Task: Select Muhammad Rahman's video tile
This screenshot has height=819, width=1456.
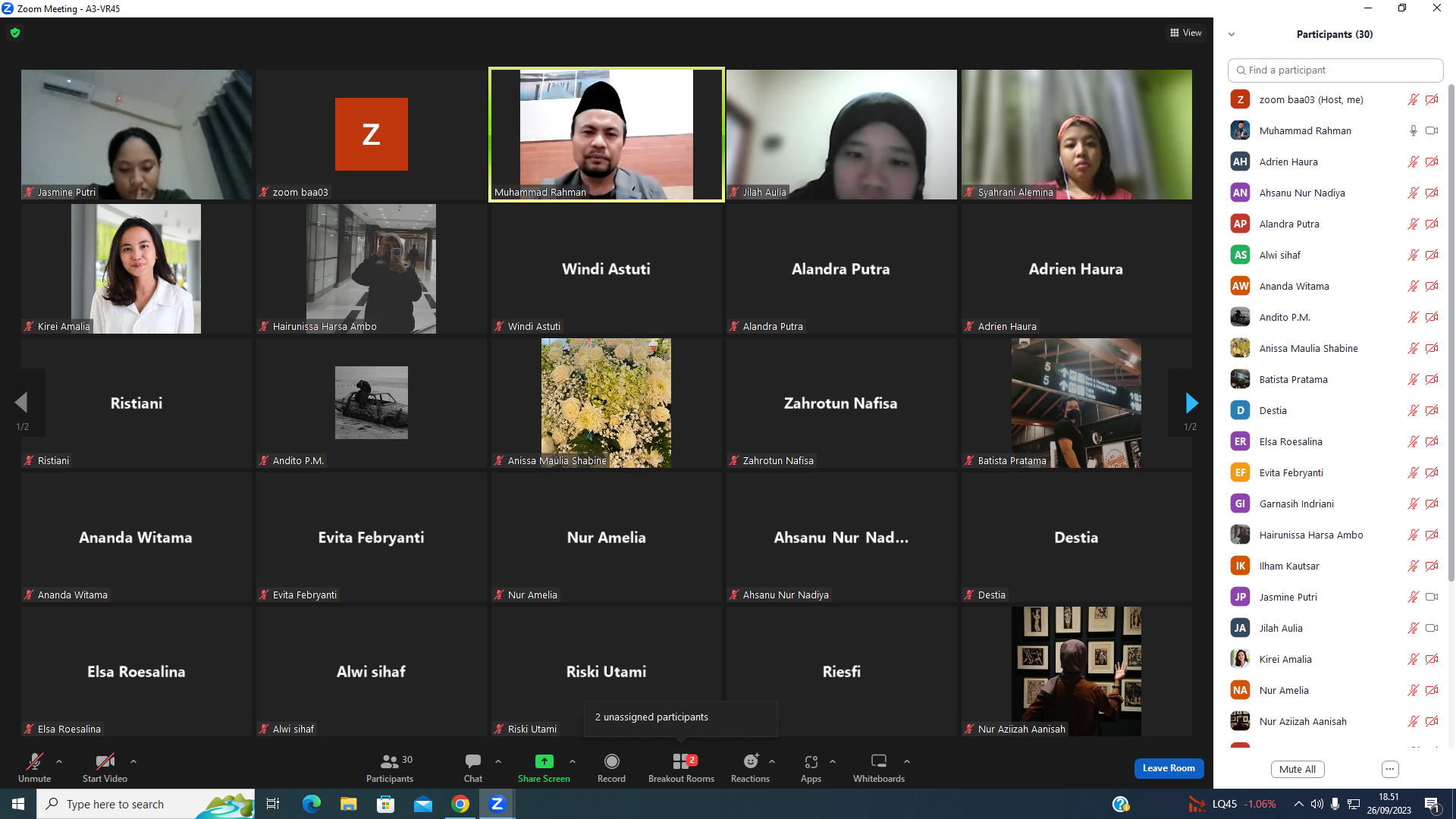Action: (607, 134)
